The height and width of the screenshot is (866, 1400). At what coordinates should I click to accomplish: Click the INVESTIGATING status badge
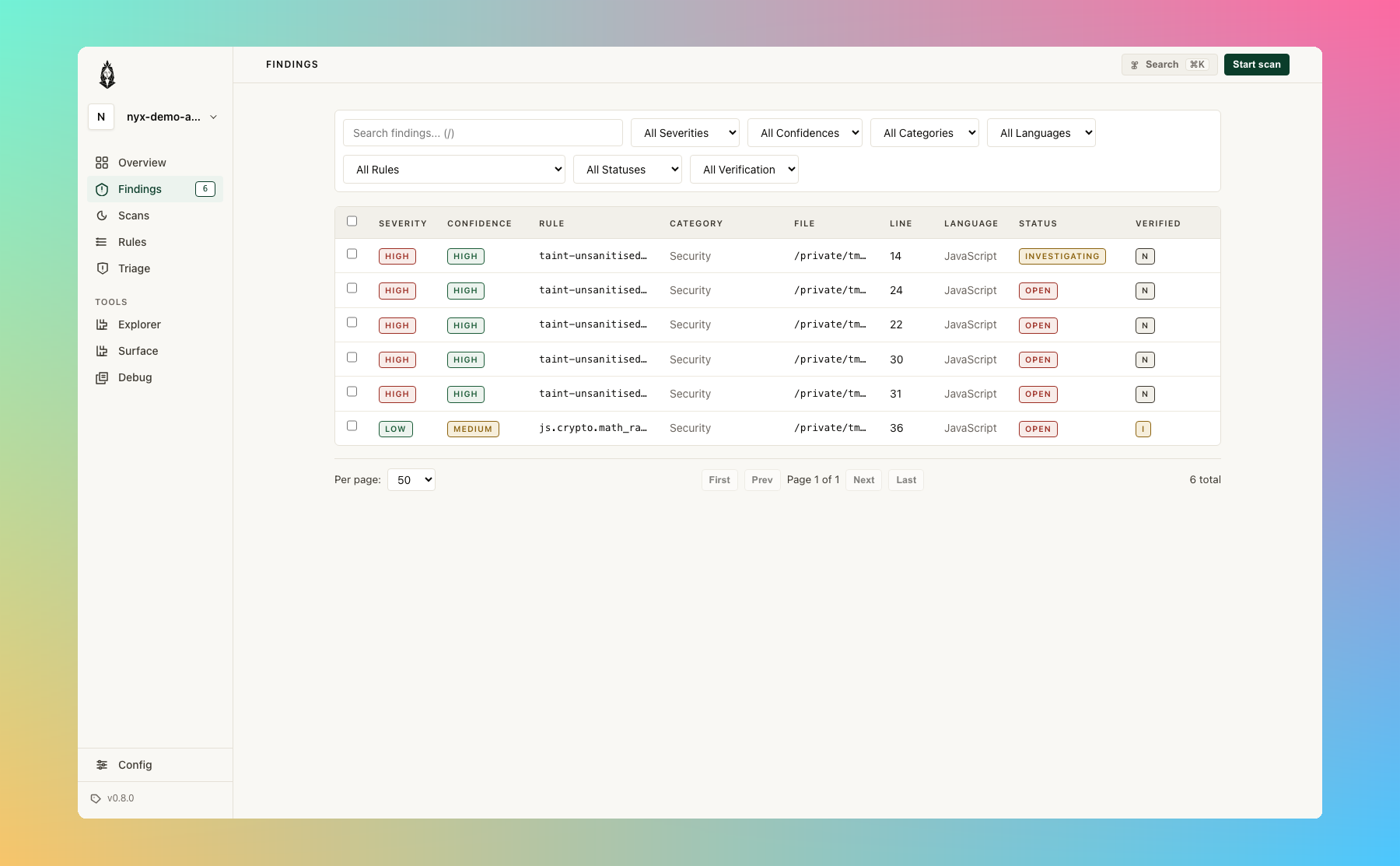[x=1062, y=256]
